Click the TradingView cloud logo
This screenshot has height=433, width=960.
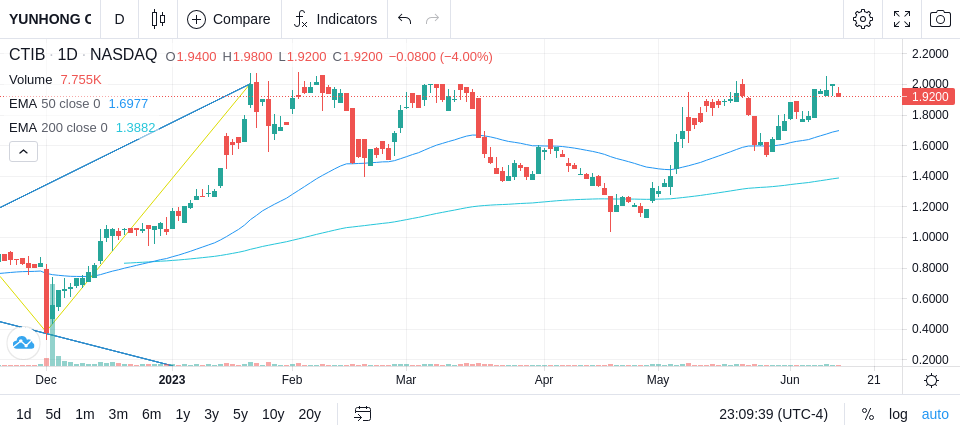point(23,343)
